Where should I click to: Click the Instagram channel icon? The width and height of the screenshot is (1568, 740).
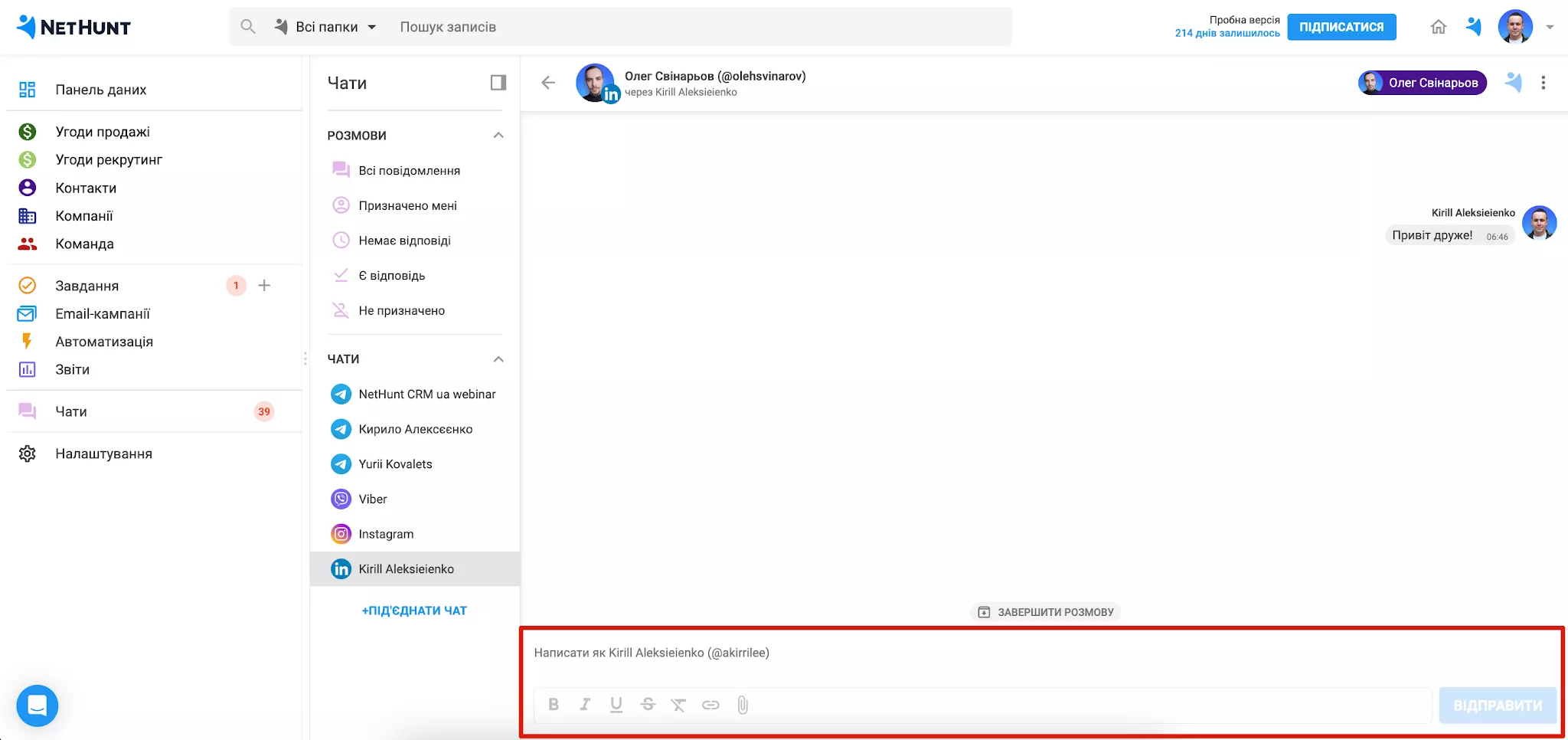pos(341,534)
